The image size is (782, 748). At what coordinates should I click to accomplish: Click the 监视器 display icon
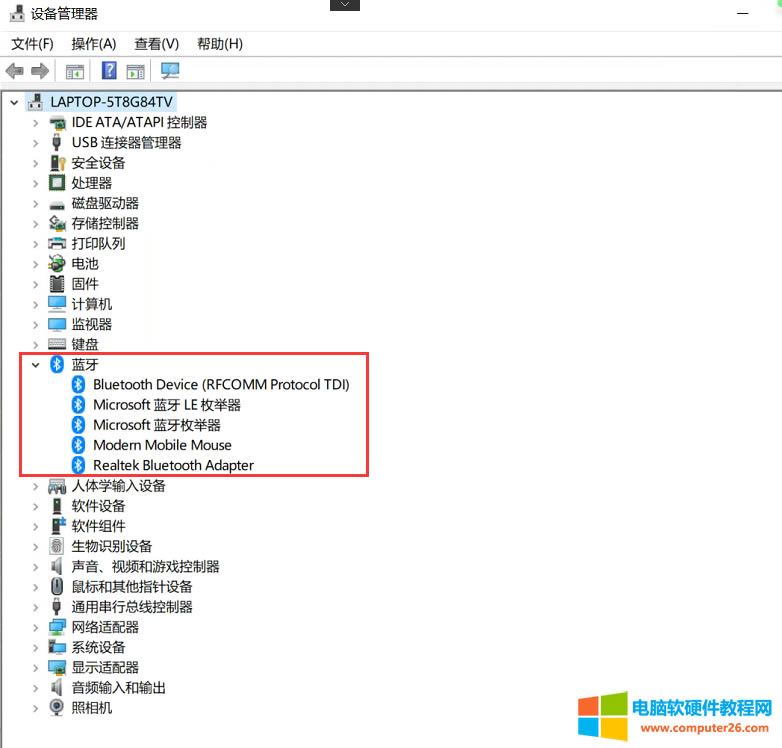point(57,324)
